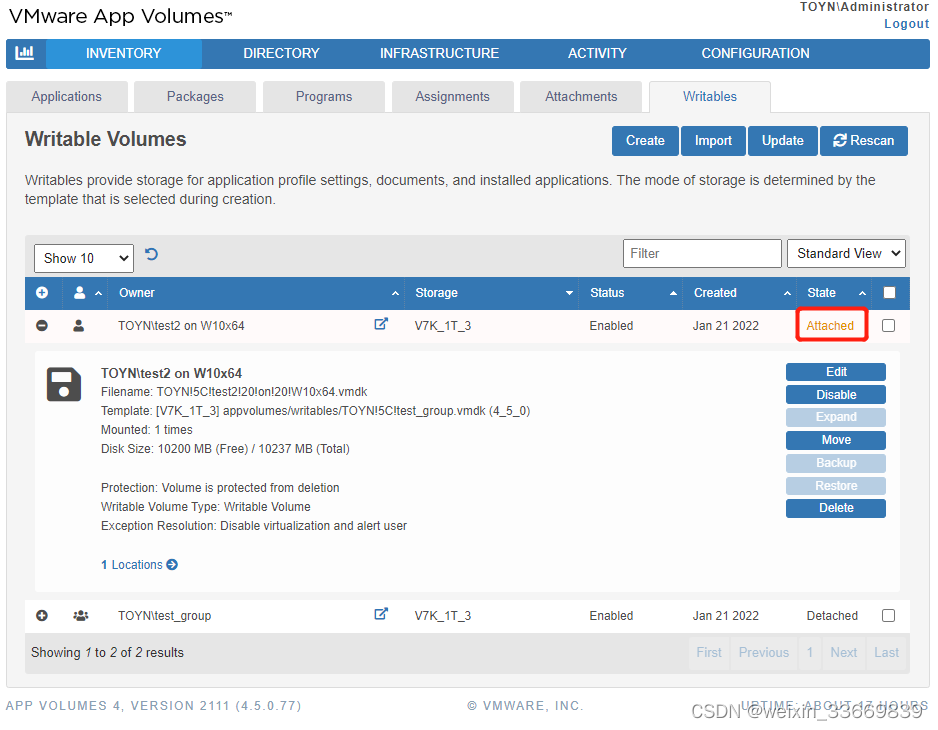938x730 pixels.
Task: Switch to the Programs tab
Action: tap(324, 97)
